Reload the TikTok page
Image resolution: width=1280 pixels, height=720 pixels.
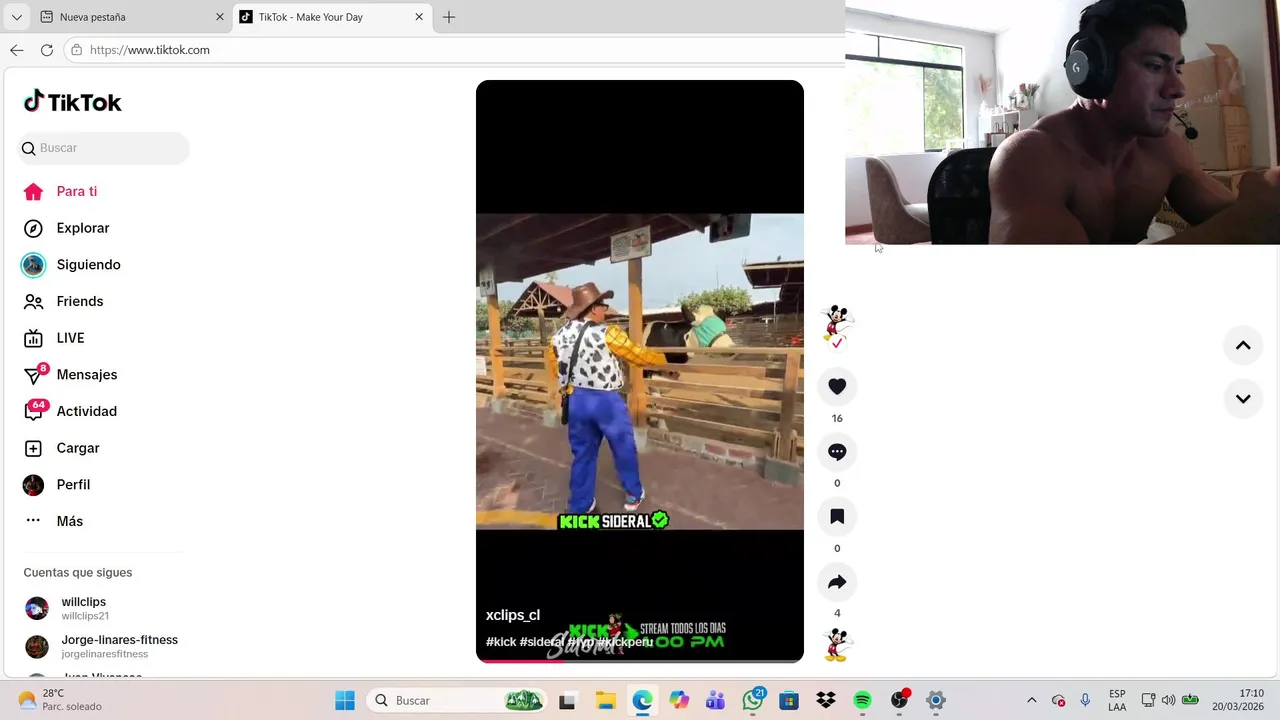[46, 50]
